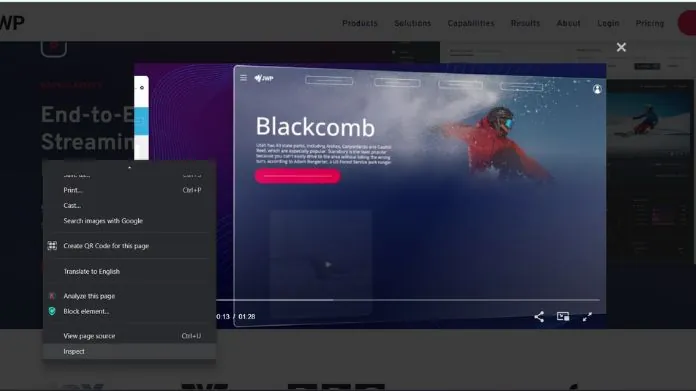Choose Inspect from context menu
Image resolution: width=696 pixels, height=391 pixels.
click(129, 352)
